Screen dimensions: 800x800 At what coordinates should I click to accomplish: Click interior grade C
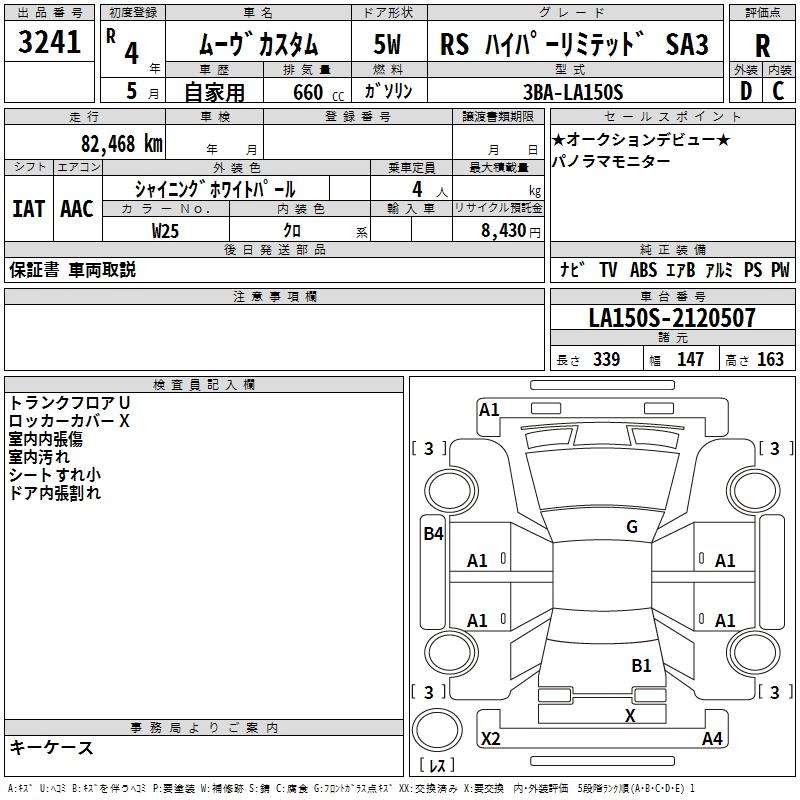778,91
